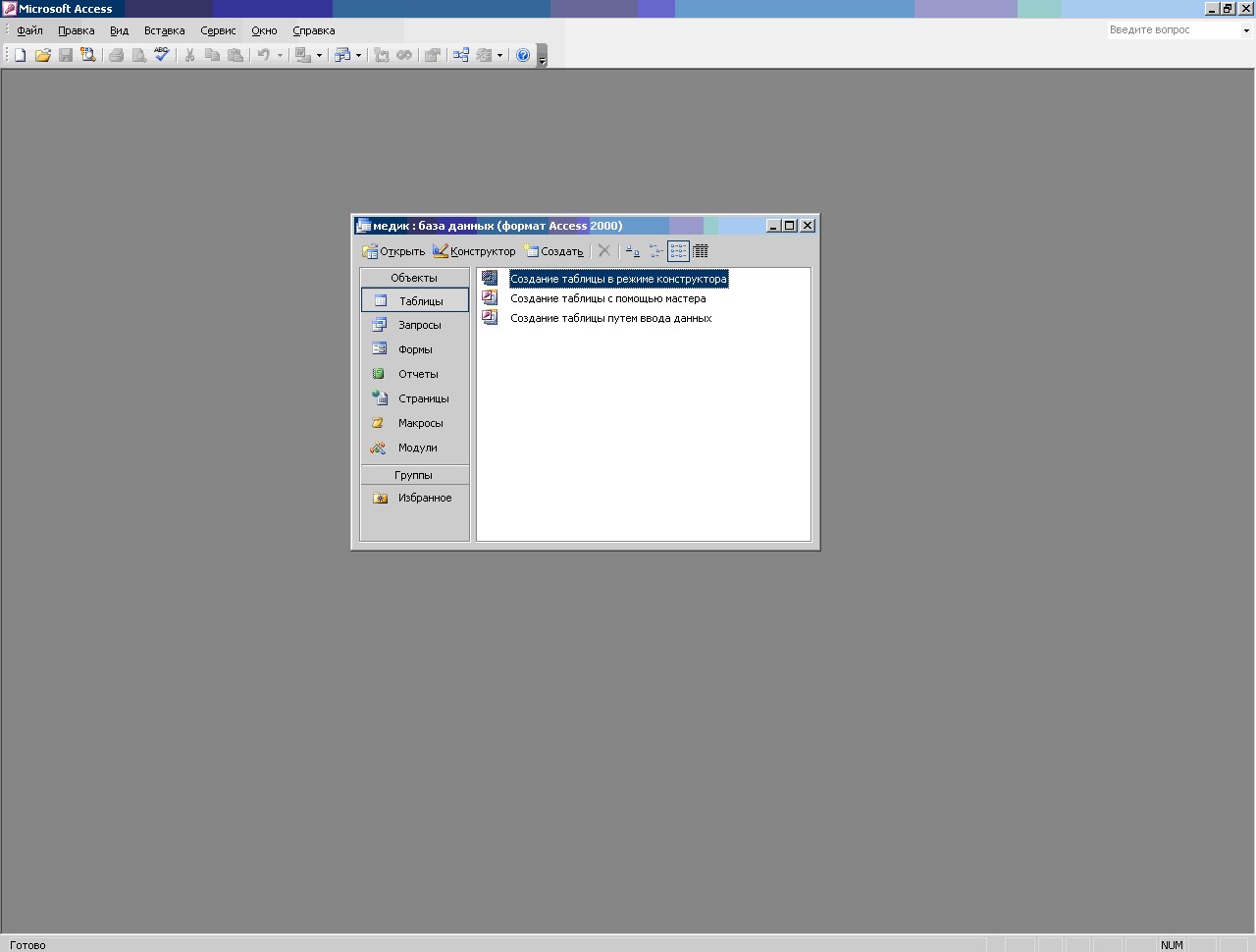Viewport: 1256px width, 952px height.
Task: Click the Save floppy-disk icon
Action: click(66, 56)
